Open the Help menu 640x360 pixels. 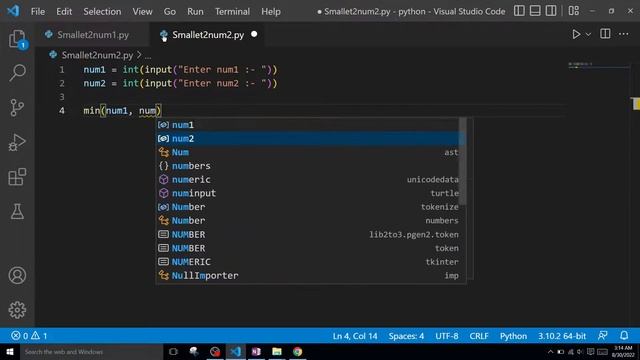[x=271, y=11]
